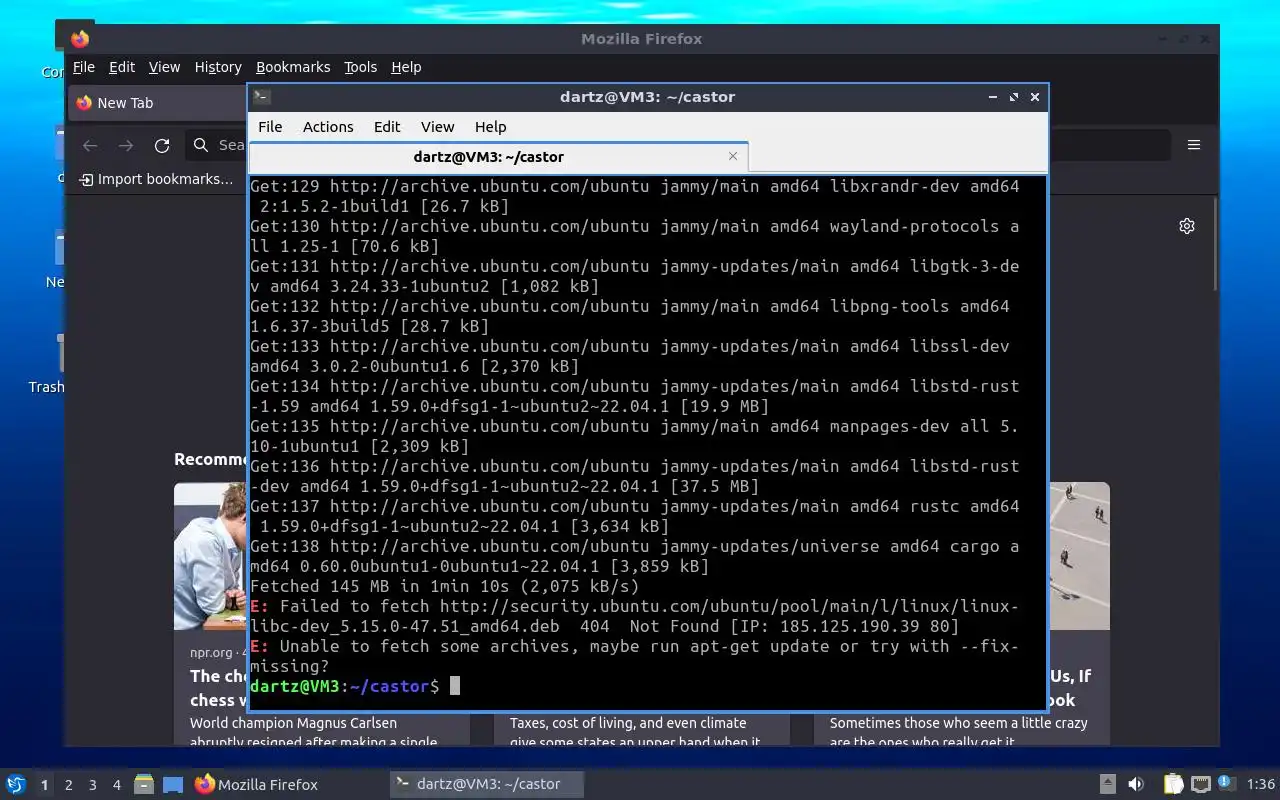Open Firefox Edit menu

tap(122, 67)
